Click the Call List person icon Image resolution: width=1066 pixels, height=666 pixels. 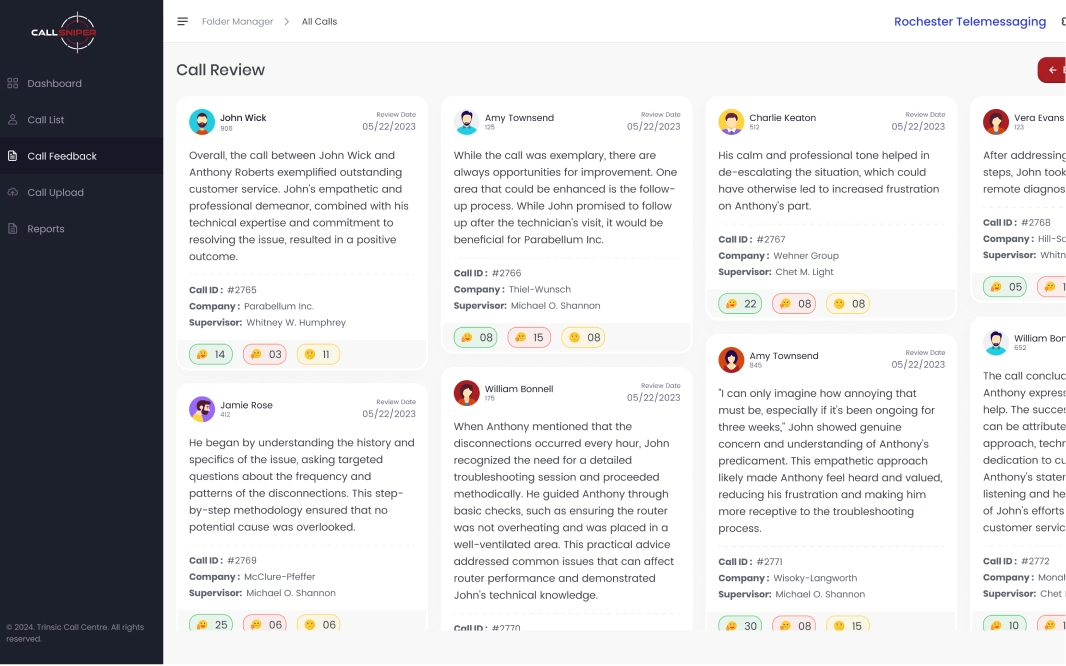pos(13,120)
